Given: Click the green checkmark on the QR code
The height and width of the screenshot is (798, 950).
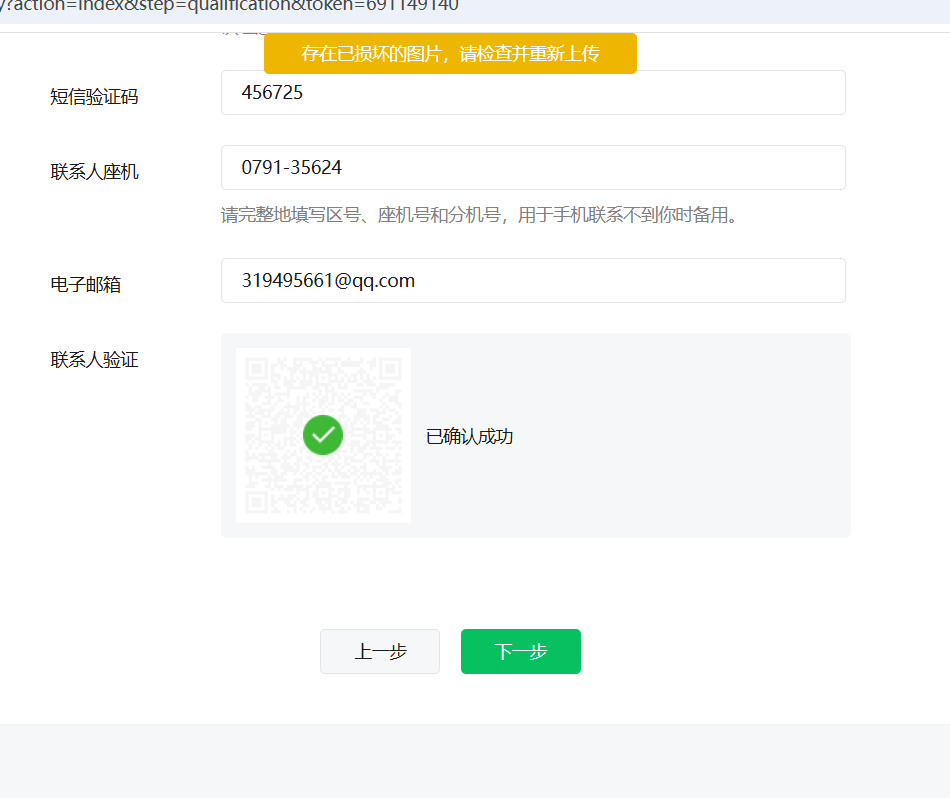Looking at the screenshot, I should [x=323, y=435].
